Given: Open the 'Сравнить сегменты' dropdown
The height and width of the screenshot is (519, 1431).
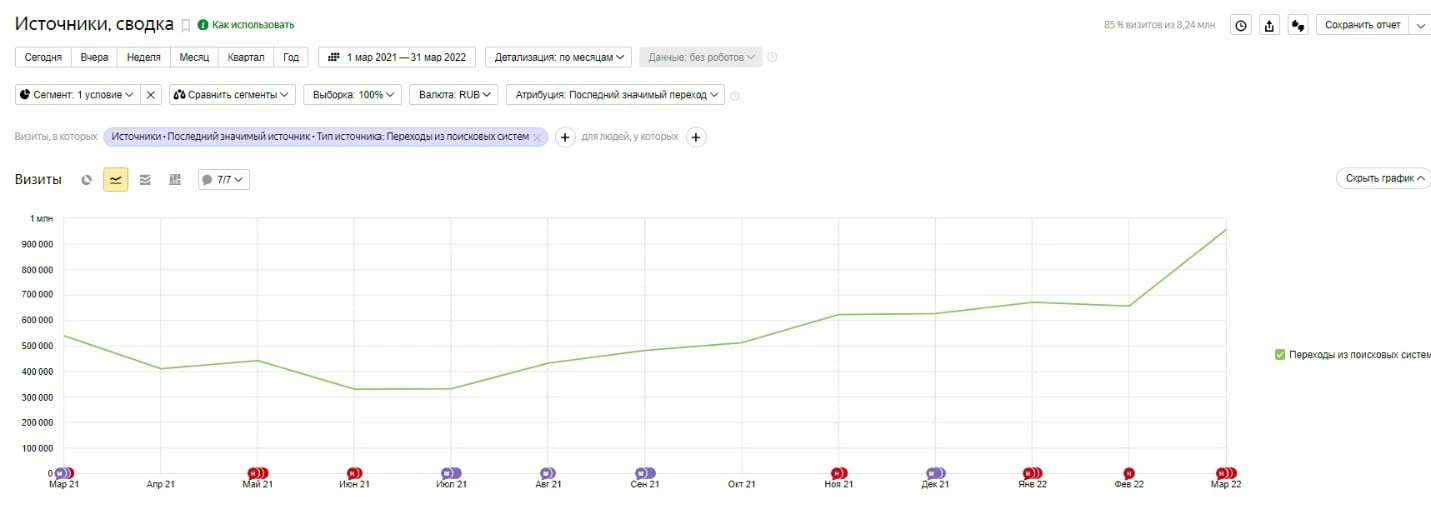Looking at the screenshot, I should tap(232, 95).
